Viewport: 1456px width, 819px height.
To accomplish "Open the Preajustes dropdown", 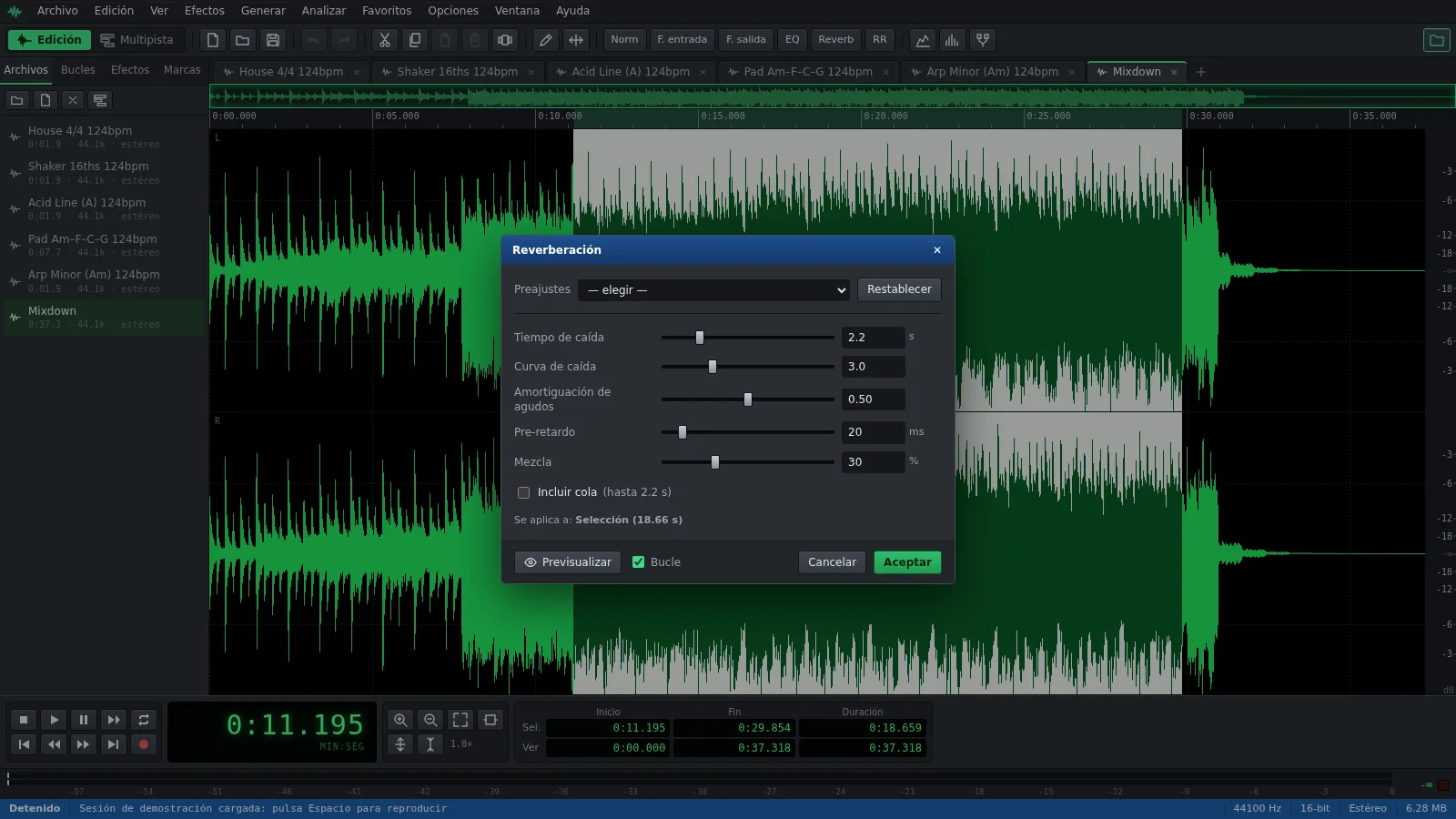I will [713, 290].
